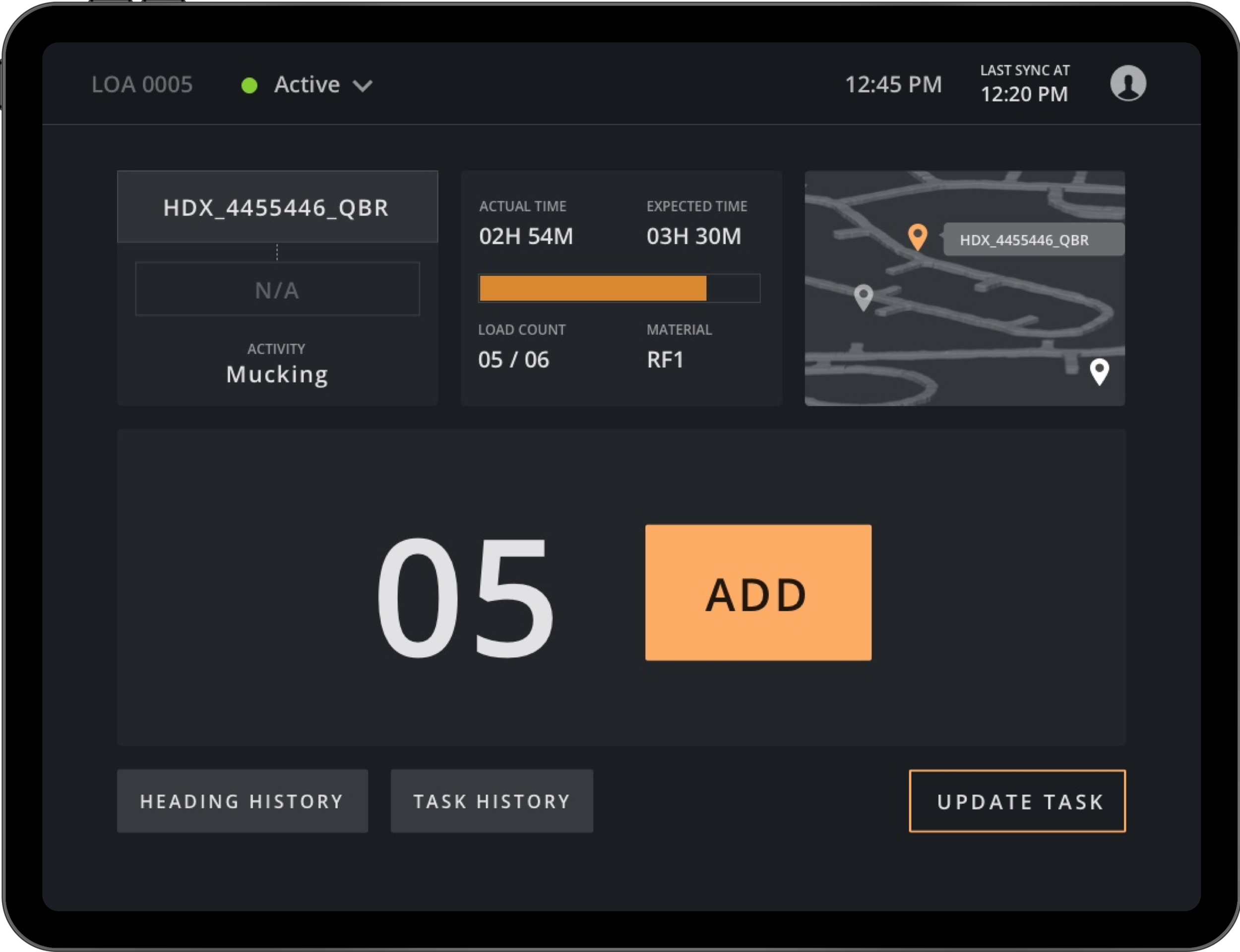Select the HDX_4455446_QBR heading box
Screen dimensions: 1240x952
[277, 207]
